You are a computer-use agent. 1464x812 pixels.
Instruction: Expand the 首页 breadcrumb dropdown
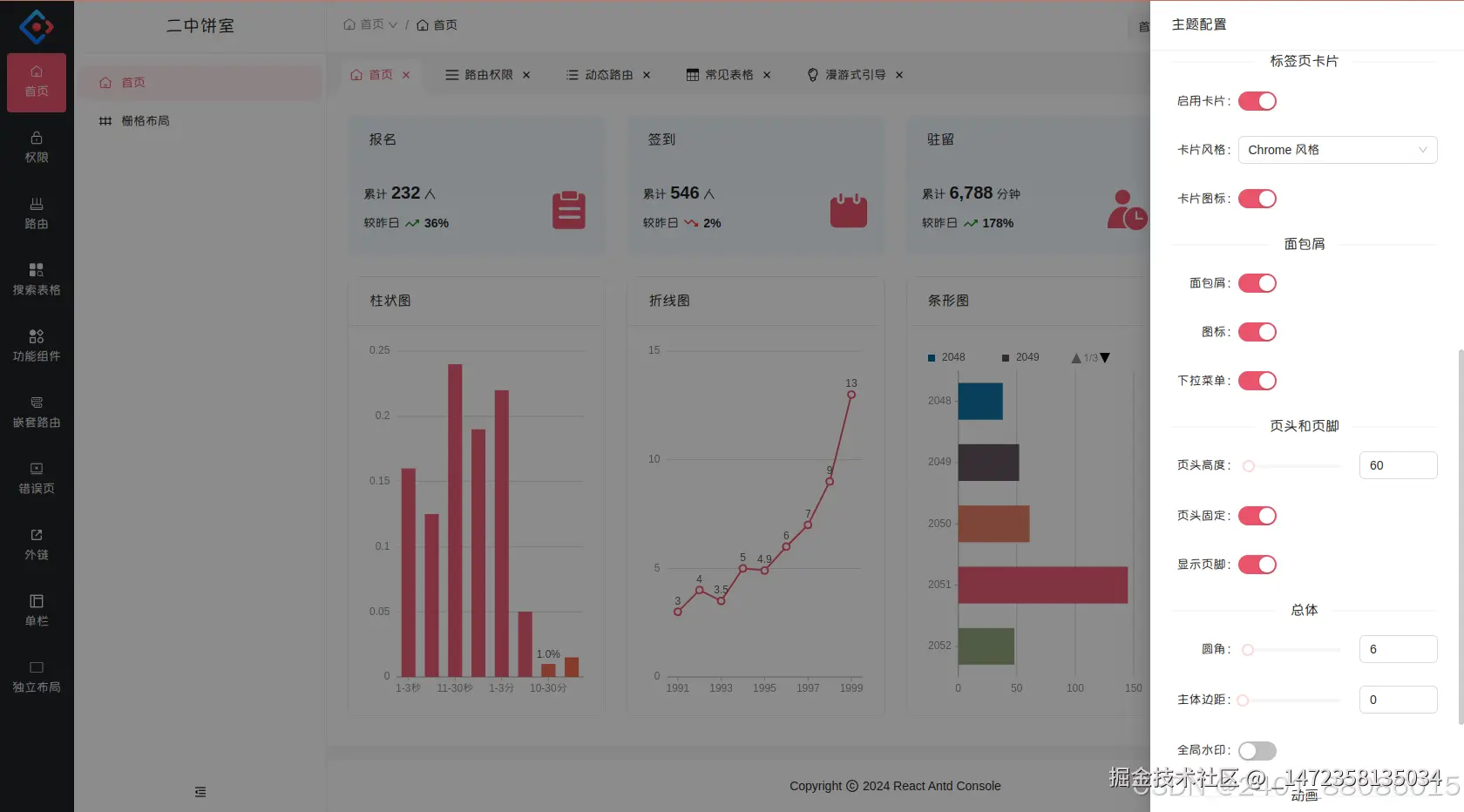pos(370,24)
